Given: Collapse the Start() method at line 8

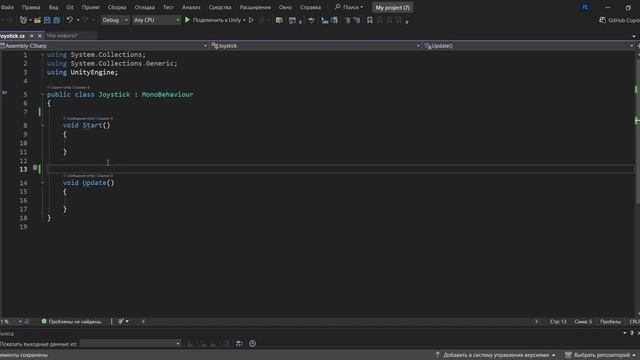Looking at the screenshot, I should 42,125.
